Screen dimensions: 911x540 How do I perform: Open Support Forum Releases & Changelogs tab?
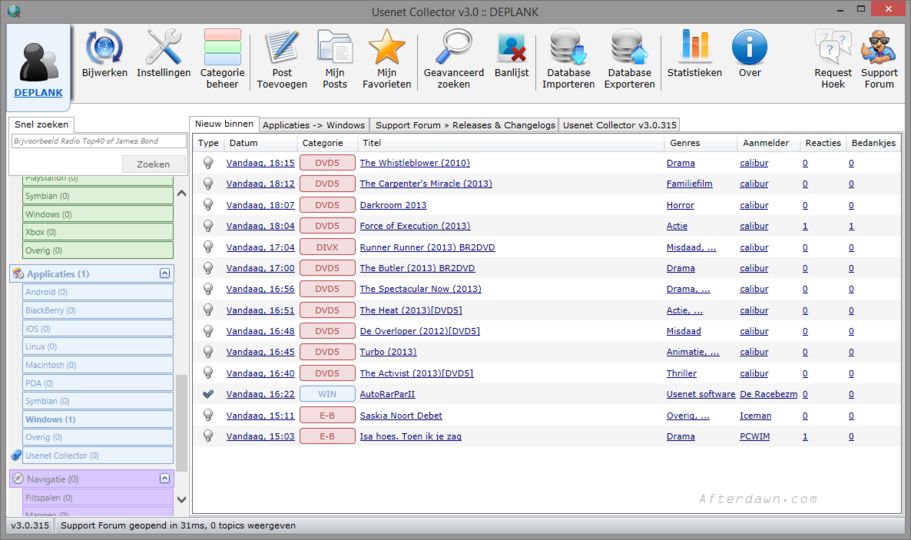(x=465, y=125)
